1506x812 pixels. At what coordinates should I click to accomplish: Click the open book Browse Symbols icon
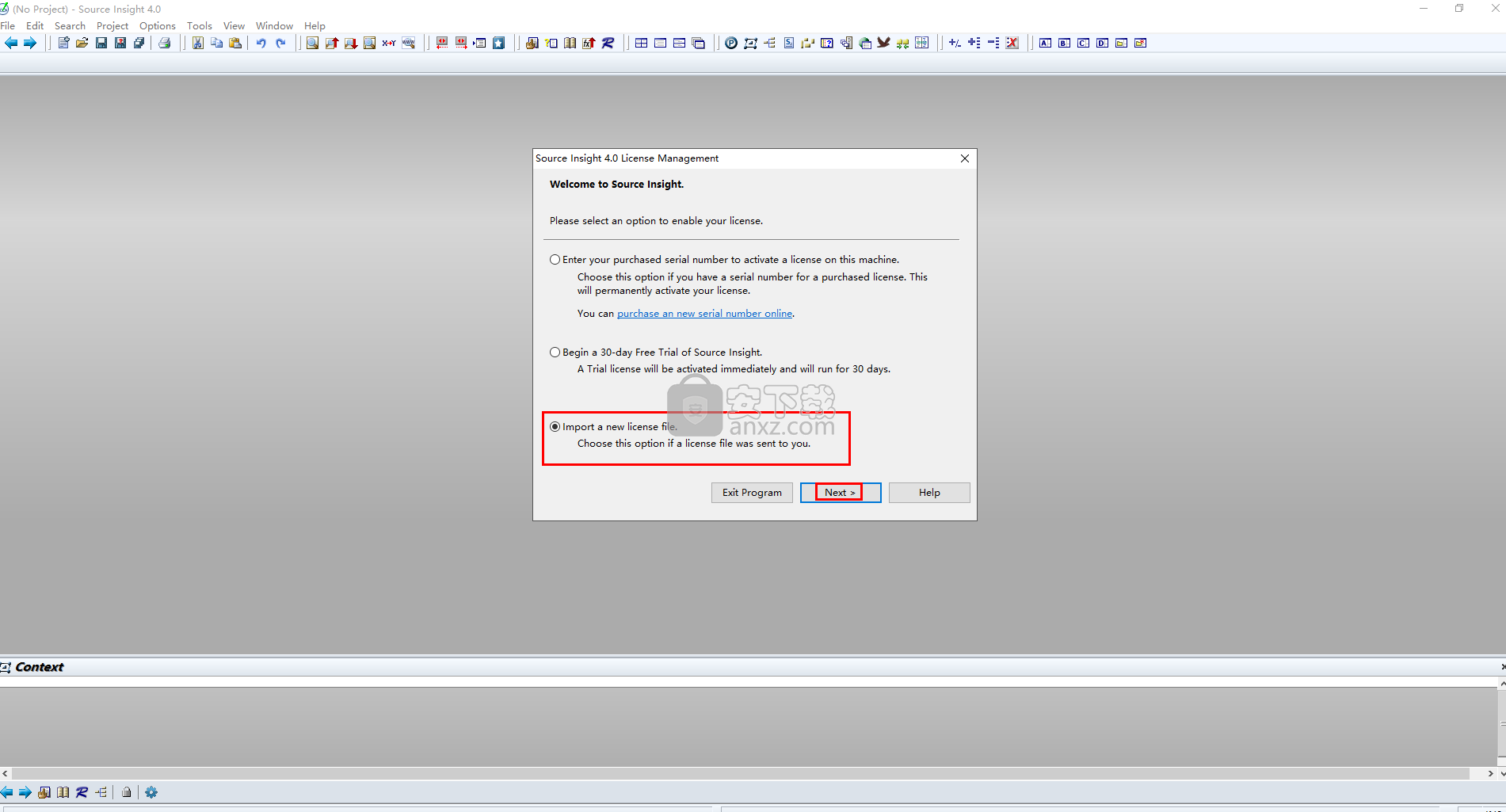570,43
